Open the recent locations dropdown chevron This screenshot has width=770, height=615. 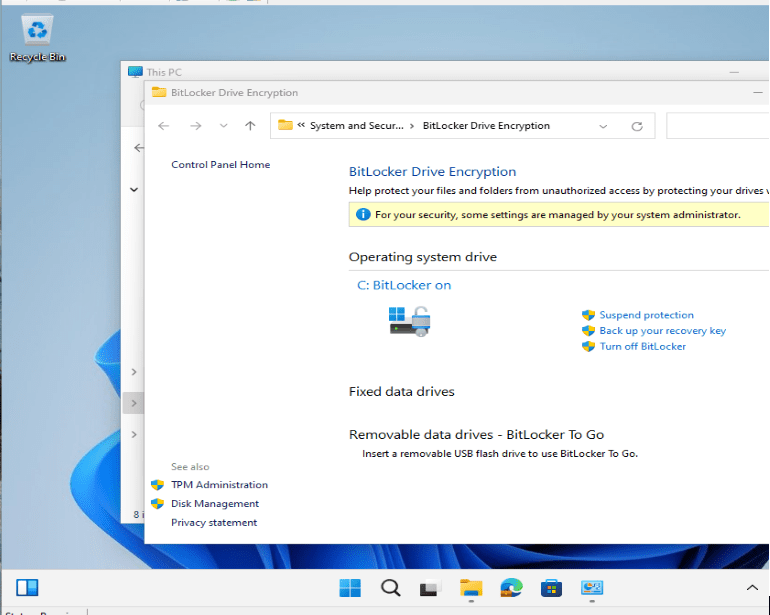coord(223,126)
